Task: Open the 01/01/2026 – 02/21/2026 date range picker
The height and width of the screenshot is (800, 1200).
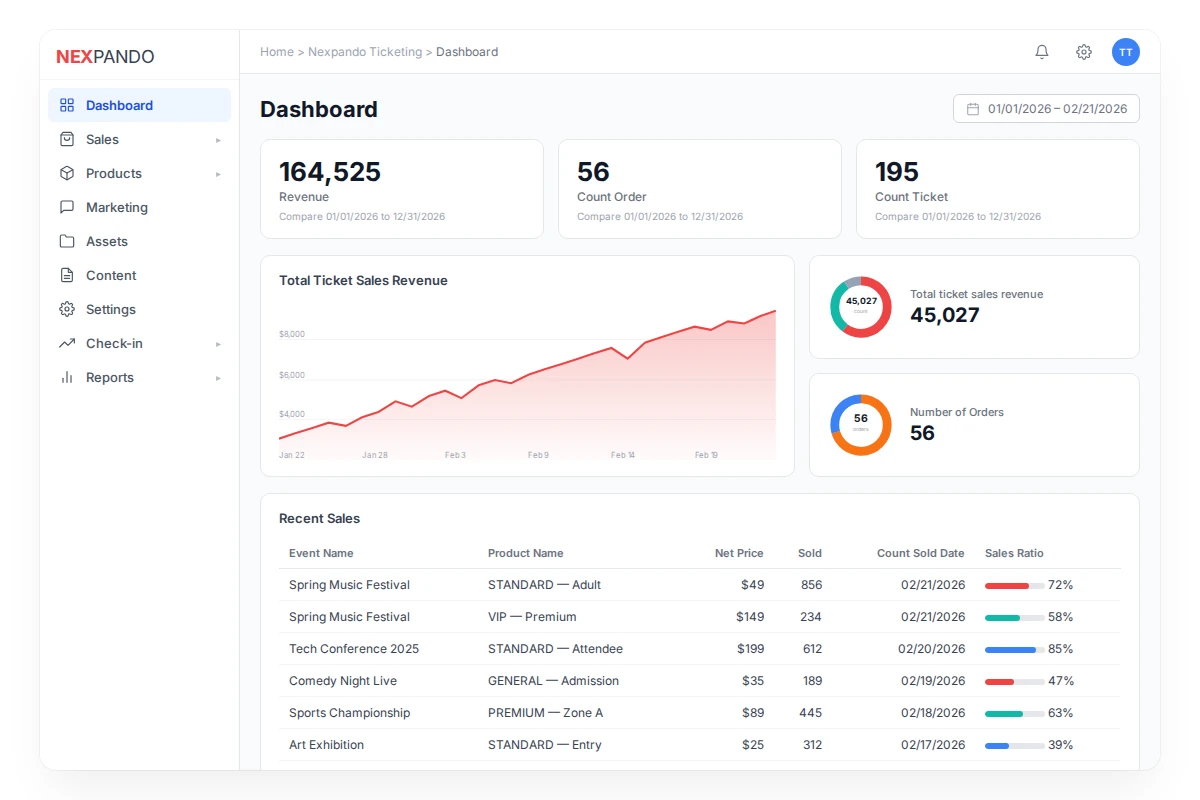Action: (x=1045, y=108)
